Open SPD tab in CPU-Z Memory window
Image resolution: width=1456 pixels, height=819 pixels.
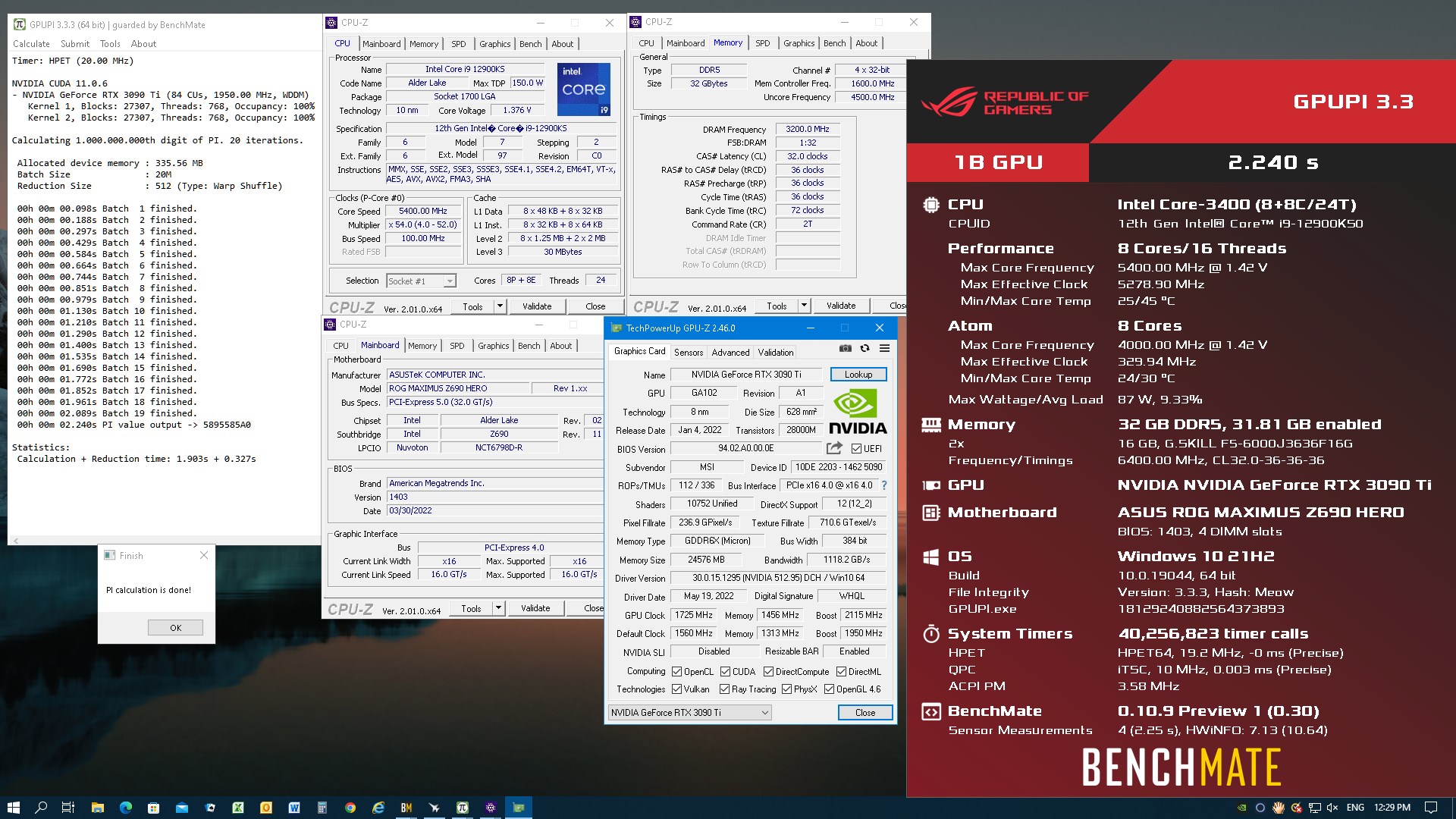pos(762,43)
